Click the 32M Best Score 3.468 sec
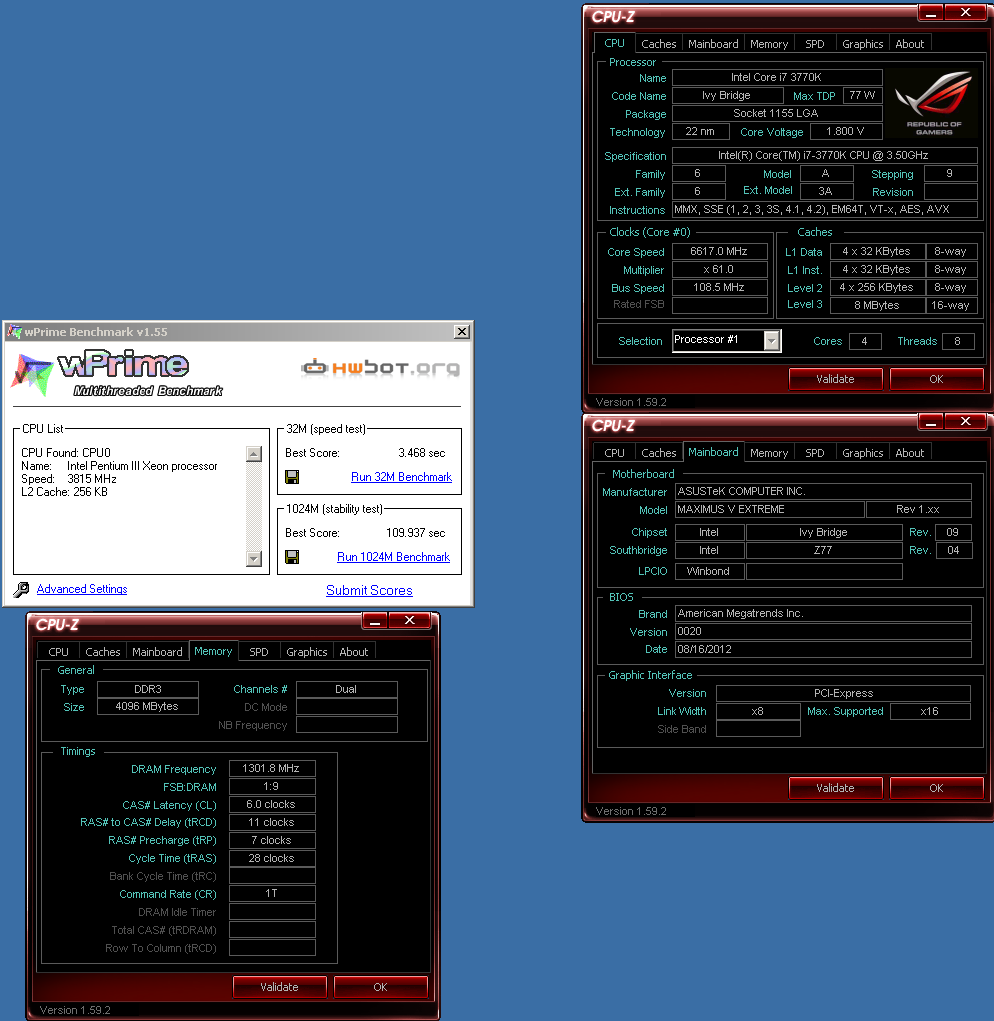This screenshot has width=994, height=1021. [422, 453]
